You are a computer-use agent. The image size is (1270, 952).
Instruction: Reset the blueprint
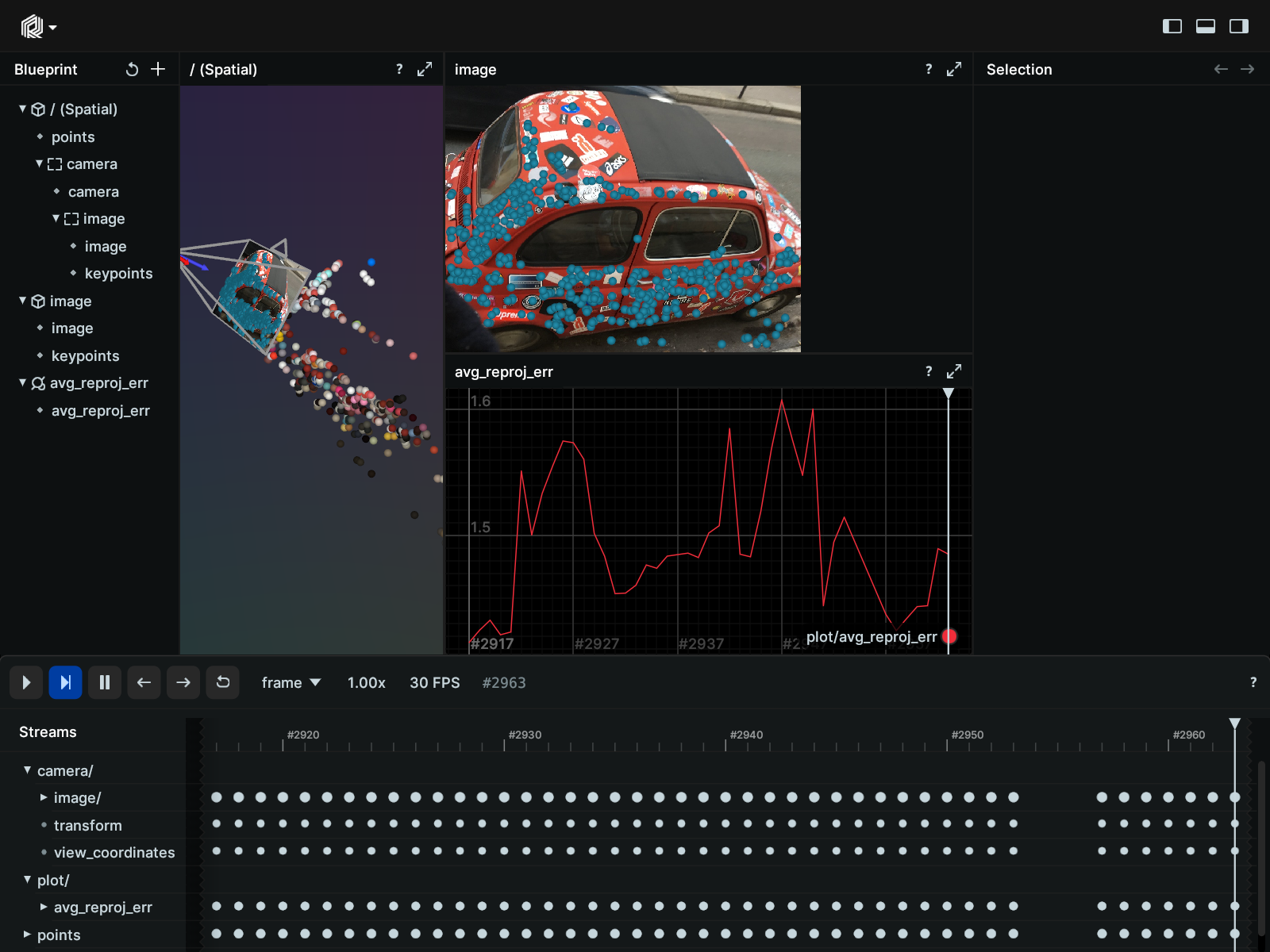132,69
